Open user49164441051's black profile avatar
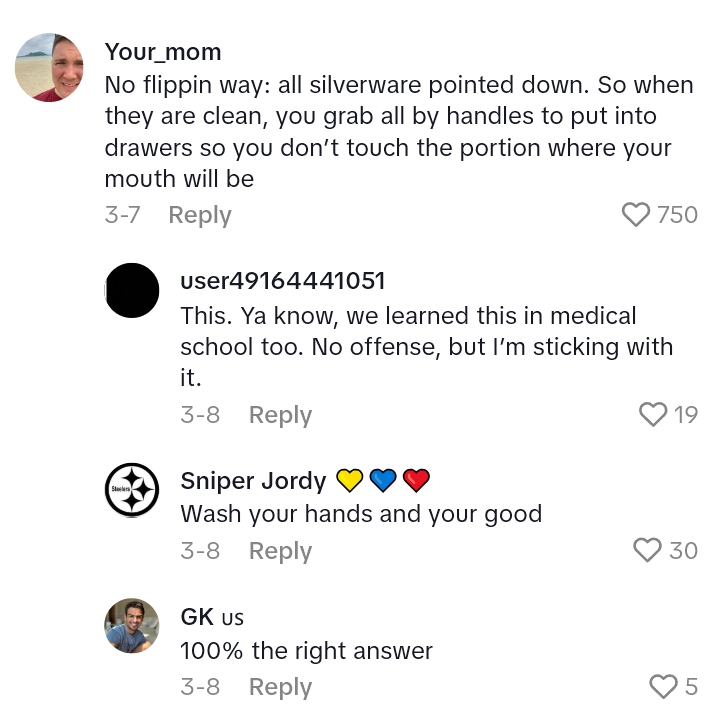The height and width of the screenshot is (727, 709). pyautogui.click(x=132, y=290)
